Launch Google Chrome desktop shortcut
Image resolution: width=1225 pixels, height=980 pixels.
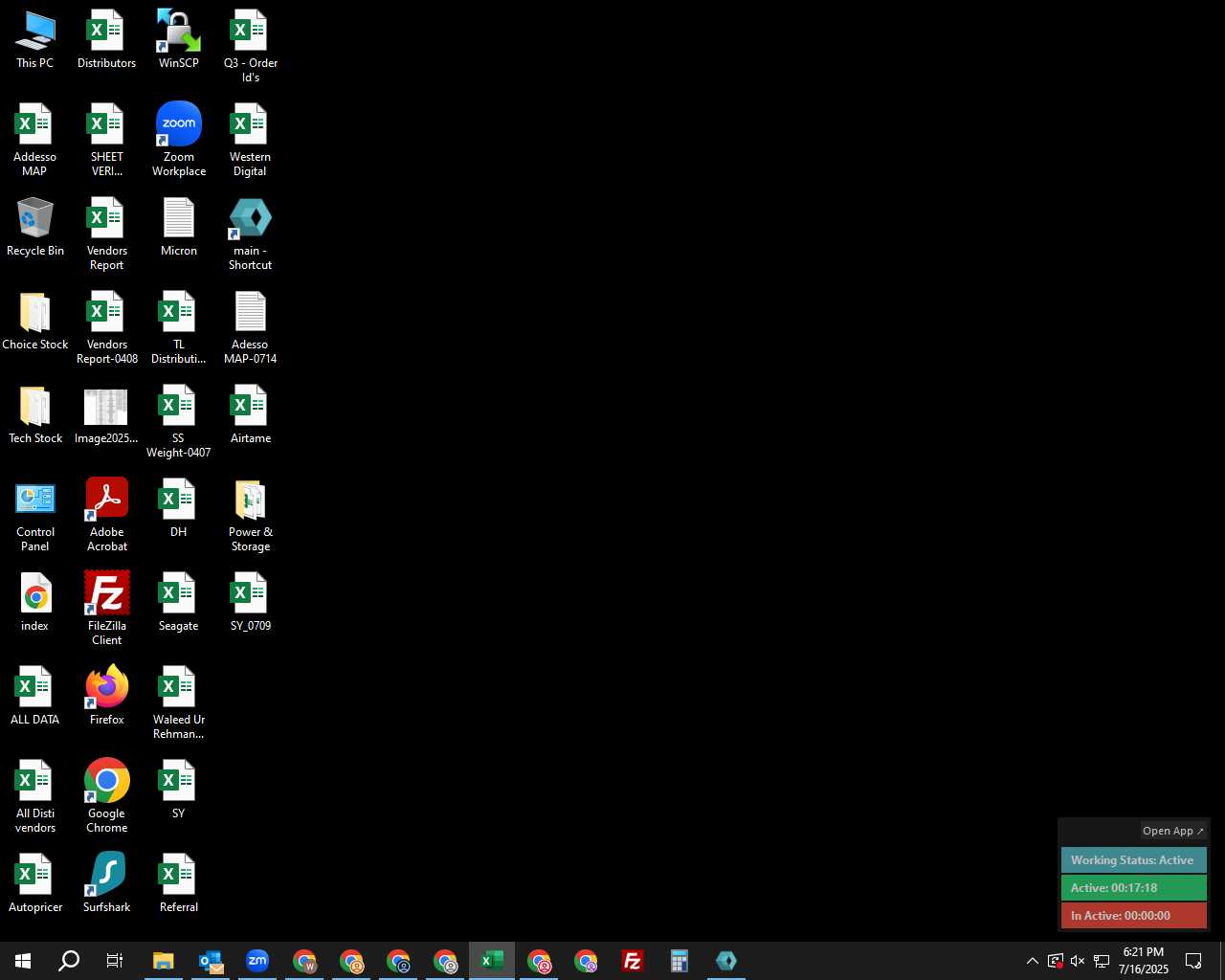pos(106,797)
